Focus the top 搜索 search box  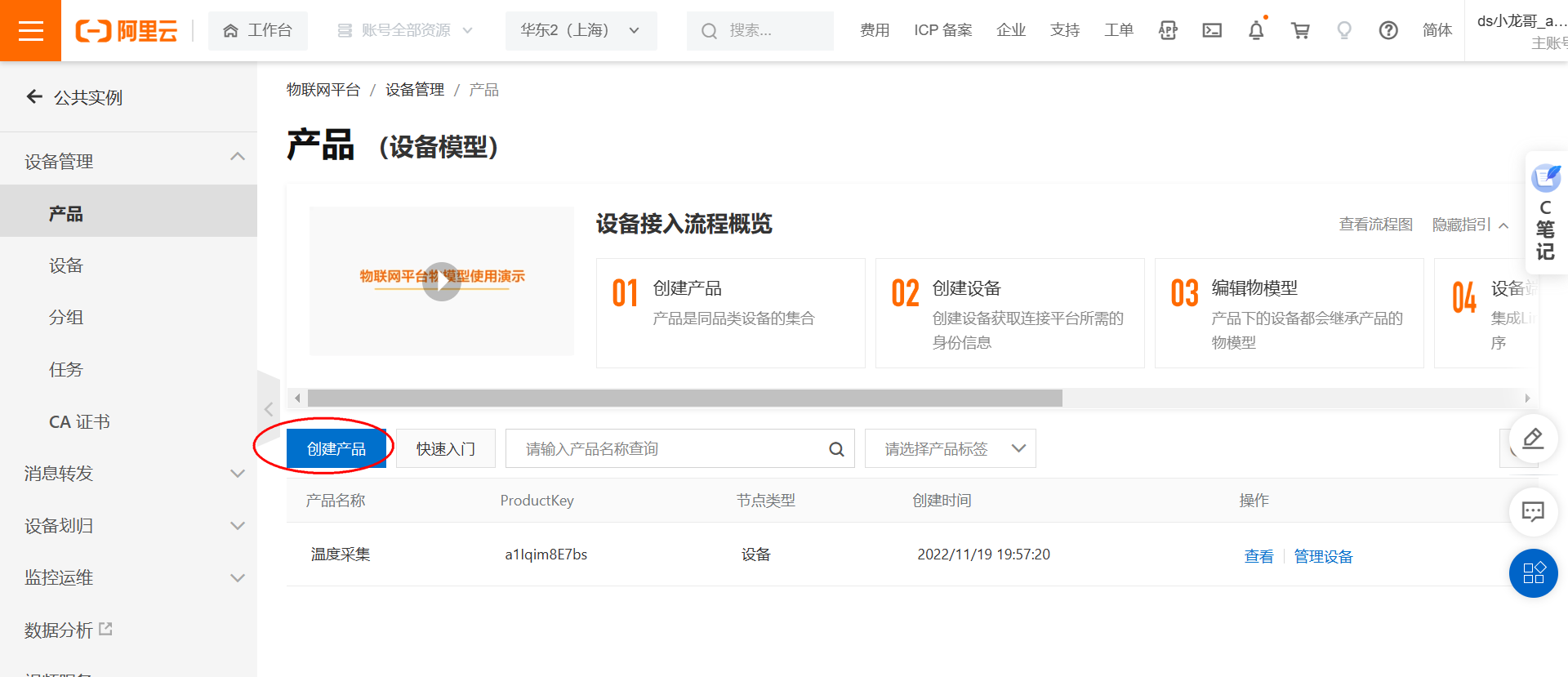[x=760, y=31]
